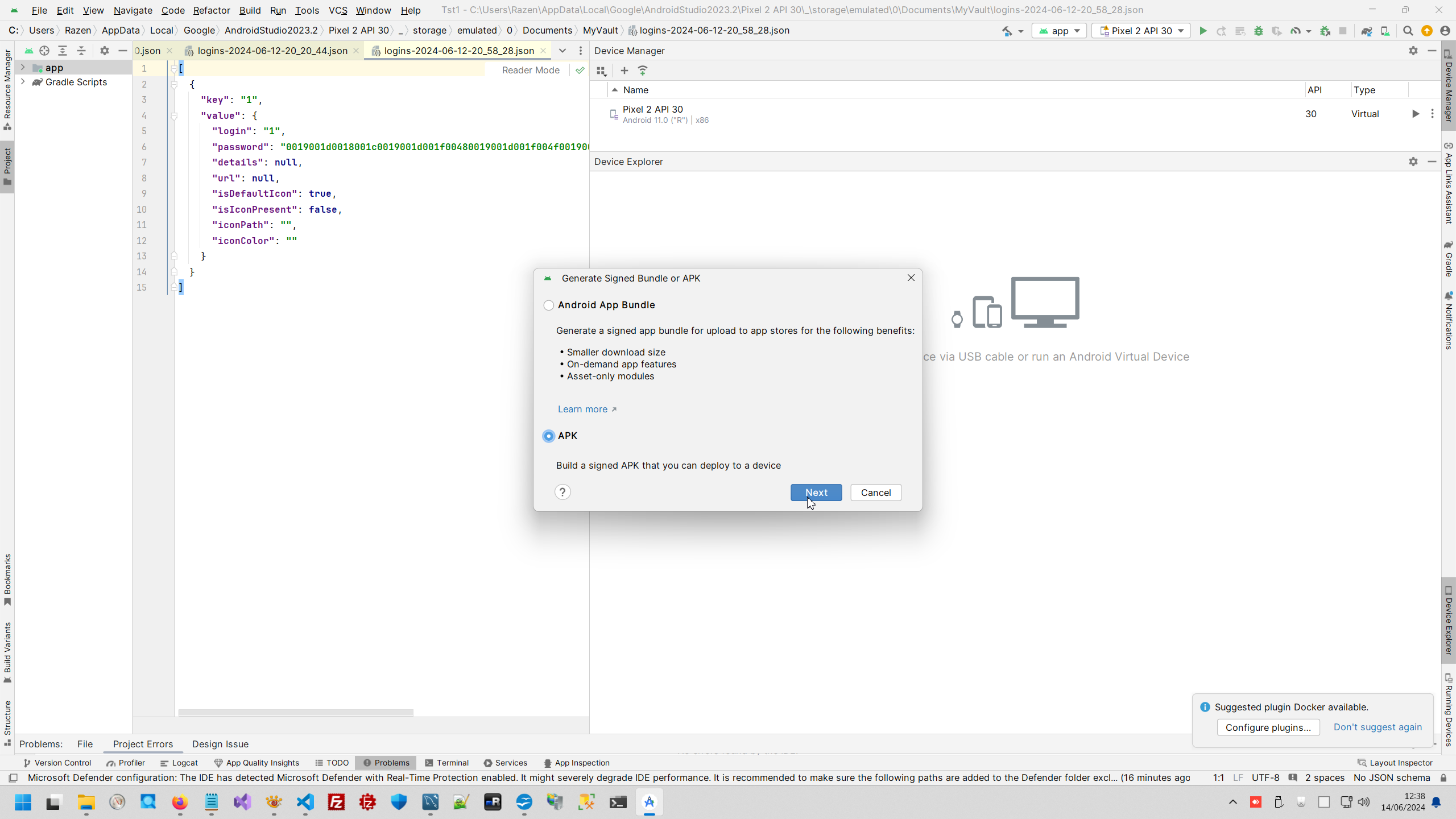Click pair devices using Wi-Fi icon
The height and width of the screenshot is (819, 1456).
[x=643, y=71]
